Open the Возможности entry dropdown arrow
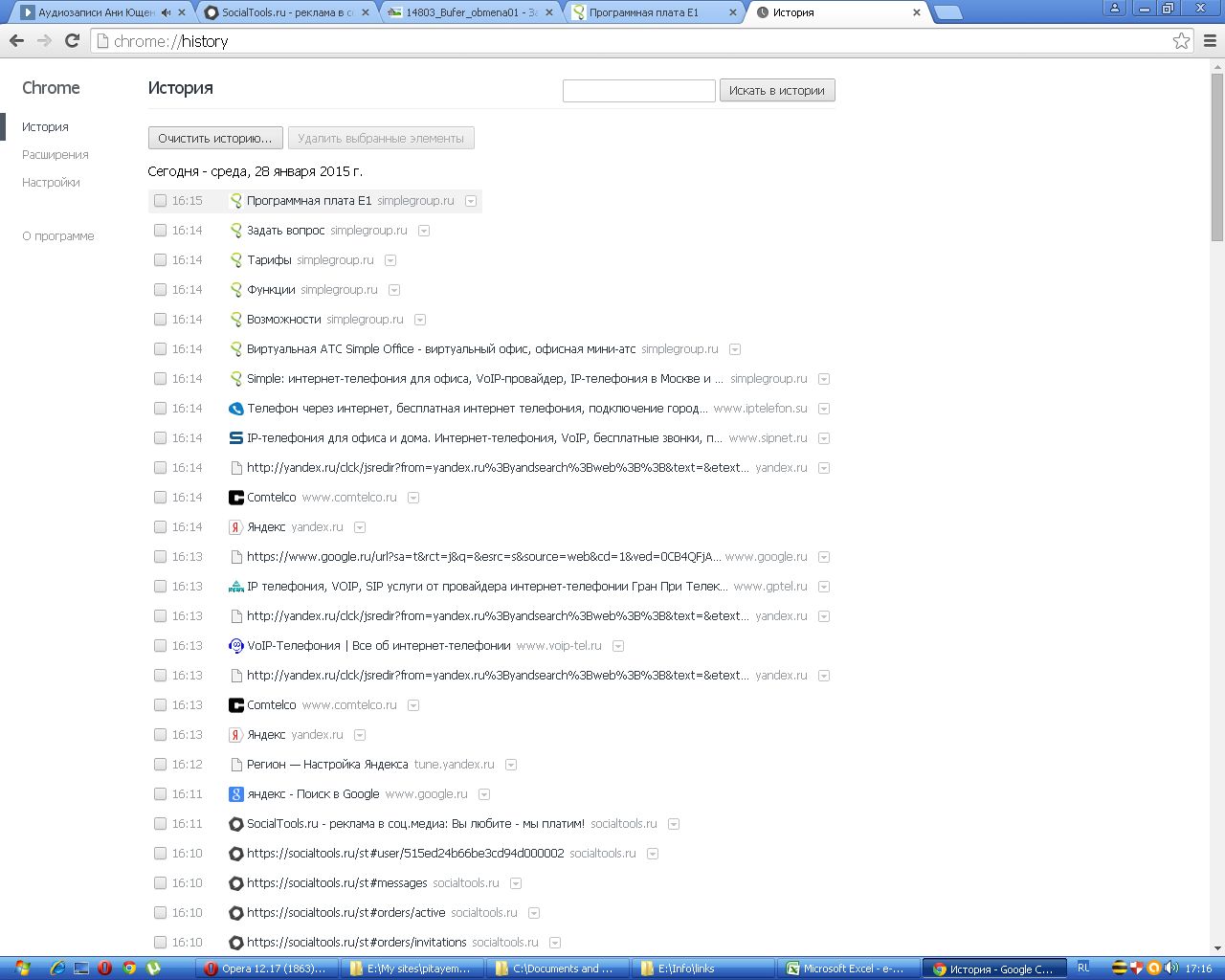The image size is (1225, 980). [x=420, y=320]
